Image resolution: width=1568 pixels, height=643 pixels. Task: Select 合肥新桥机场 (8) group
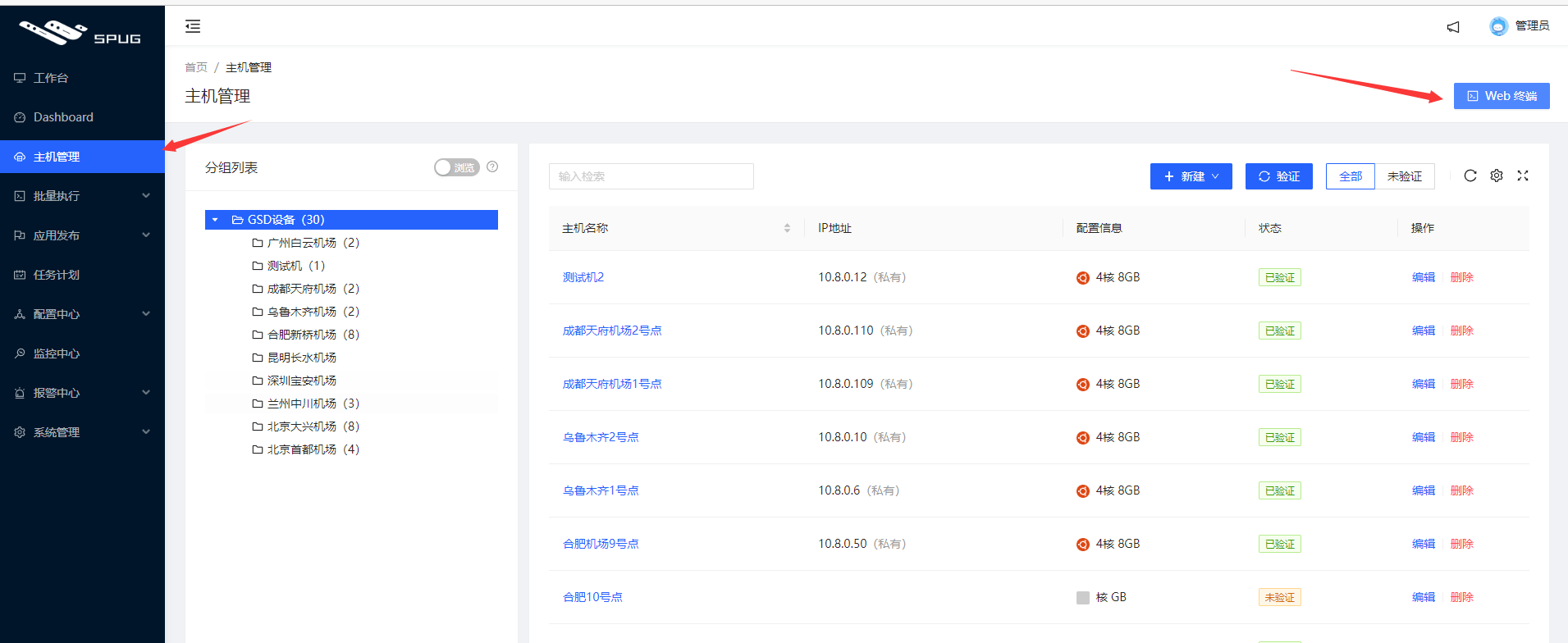(306, 335)
